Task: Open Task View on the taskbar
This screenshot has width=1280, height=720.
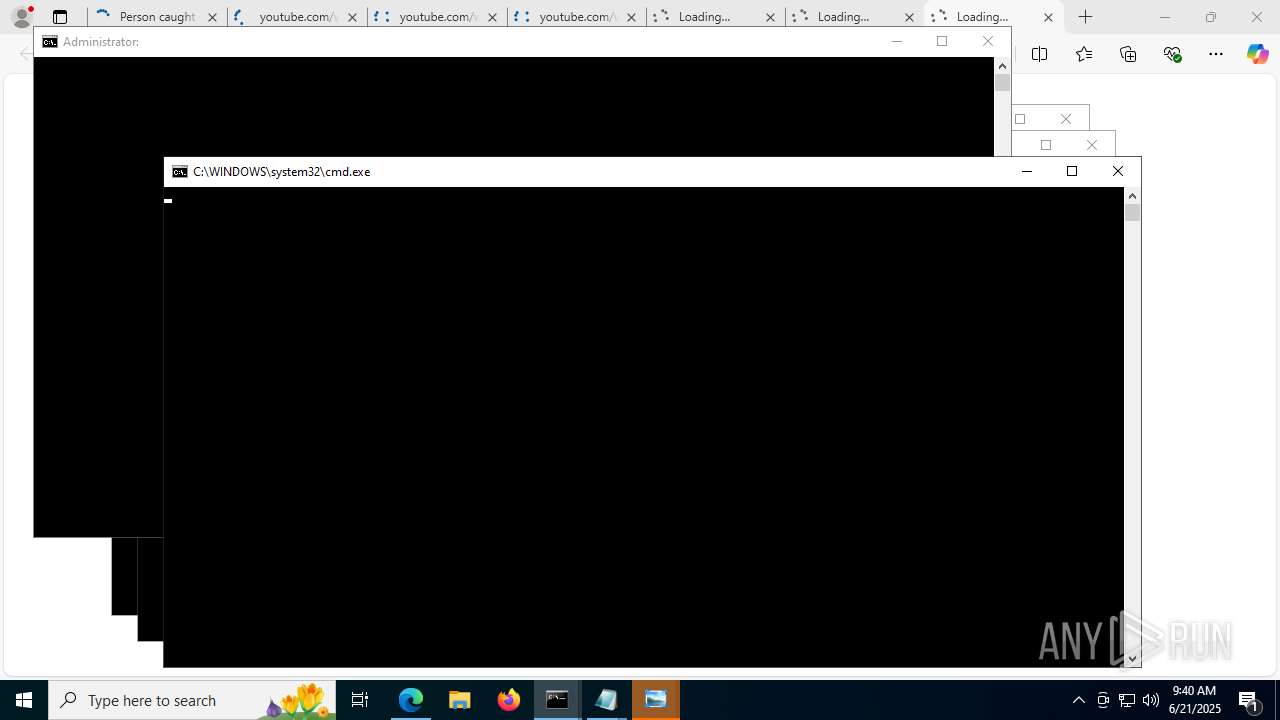Action: click(x=360, y=700)
